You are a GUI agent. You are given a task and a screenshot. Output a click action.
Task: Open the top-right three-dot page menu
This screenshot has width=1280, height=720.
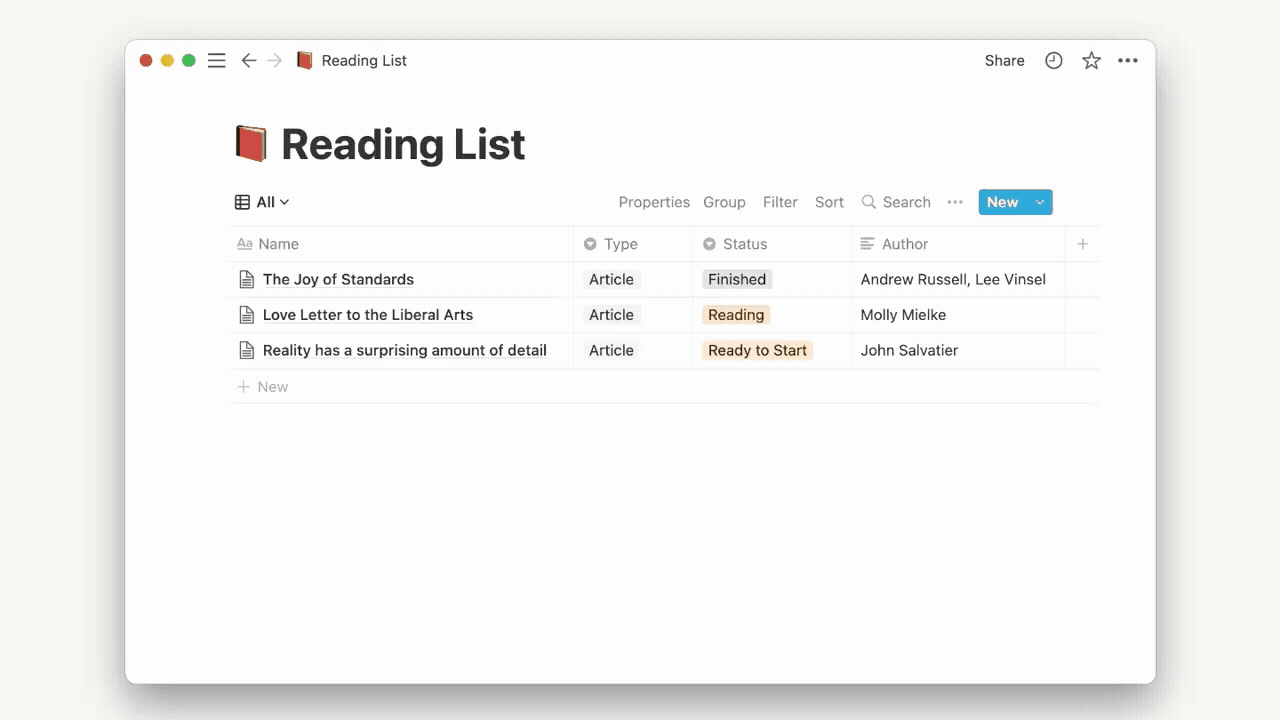(x=1128, y=61)
